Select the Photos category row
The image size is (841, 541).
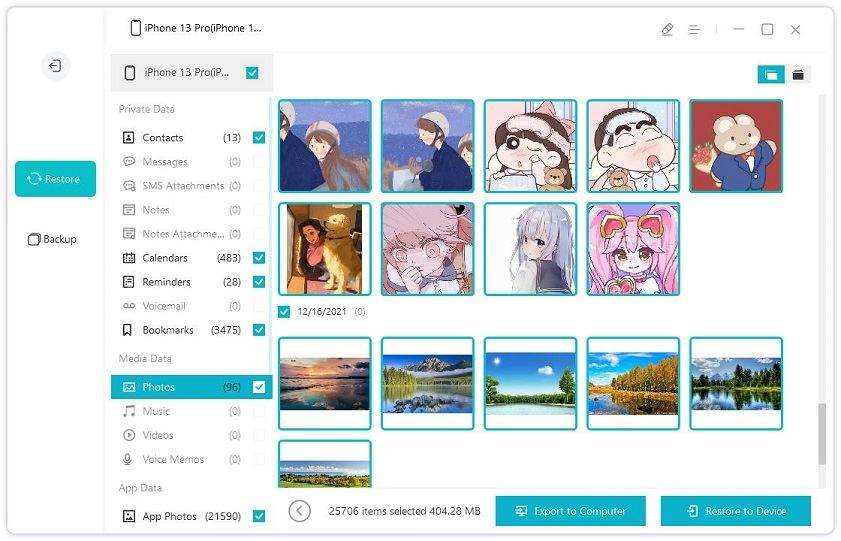(x=191, y=387)
